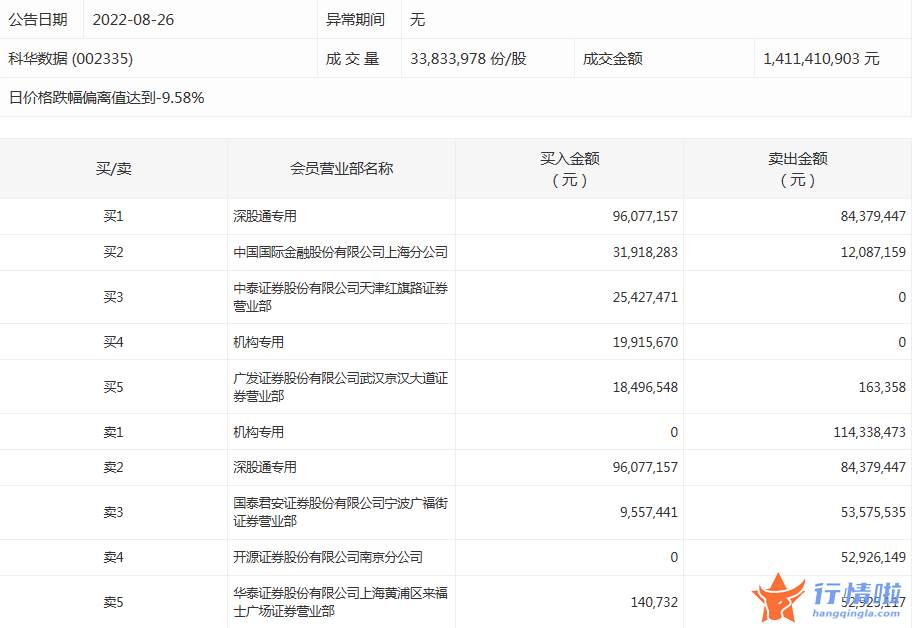Click the 成交量 label
The height and width of the screenshot is (628, 917).
(x=353, y=58)
